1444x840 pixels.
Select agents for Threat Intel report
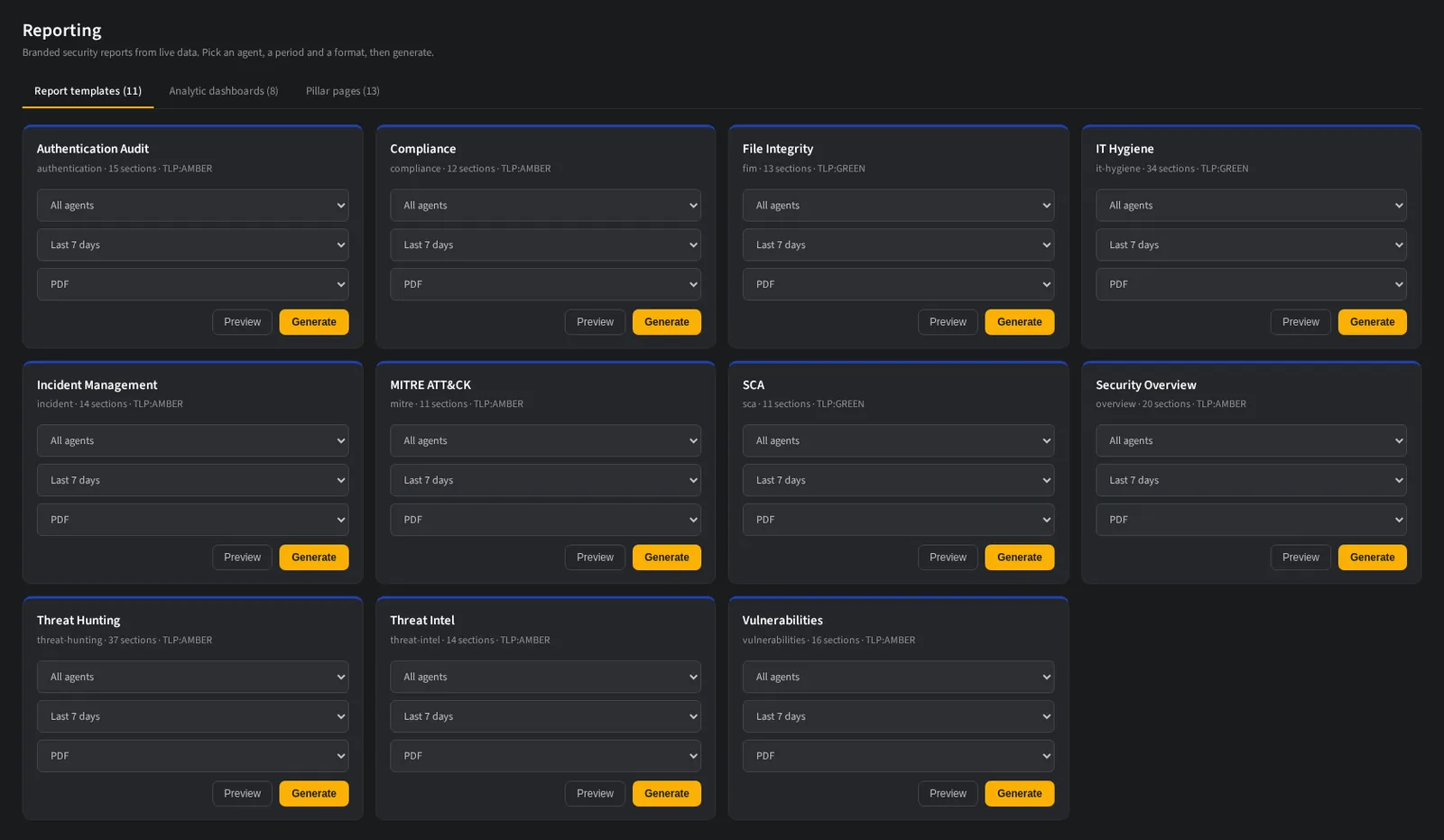pyautogui.click(x=546, y=678)
